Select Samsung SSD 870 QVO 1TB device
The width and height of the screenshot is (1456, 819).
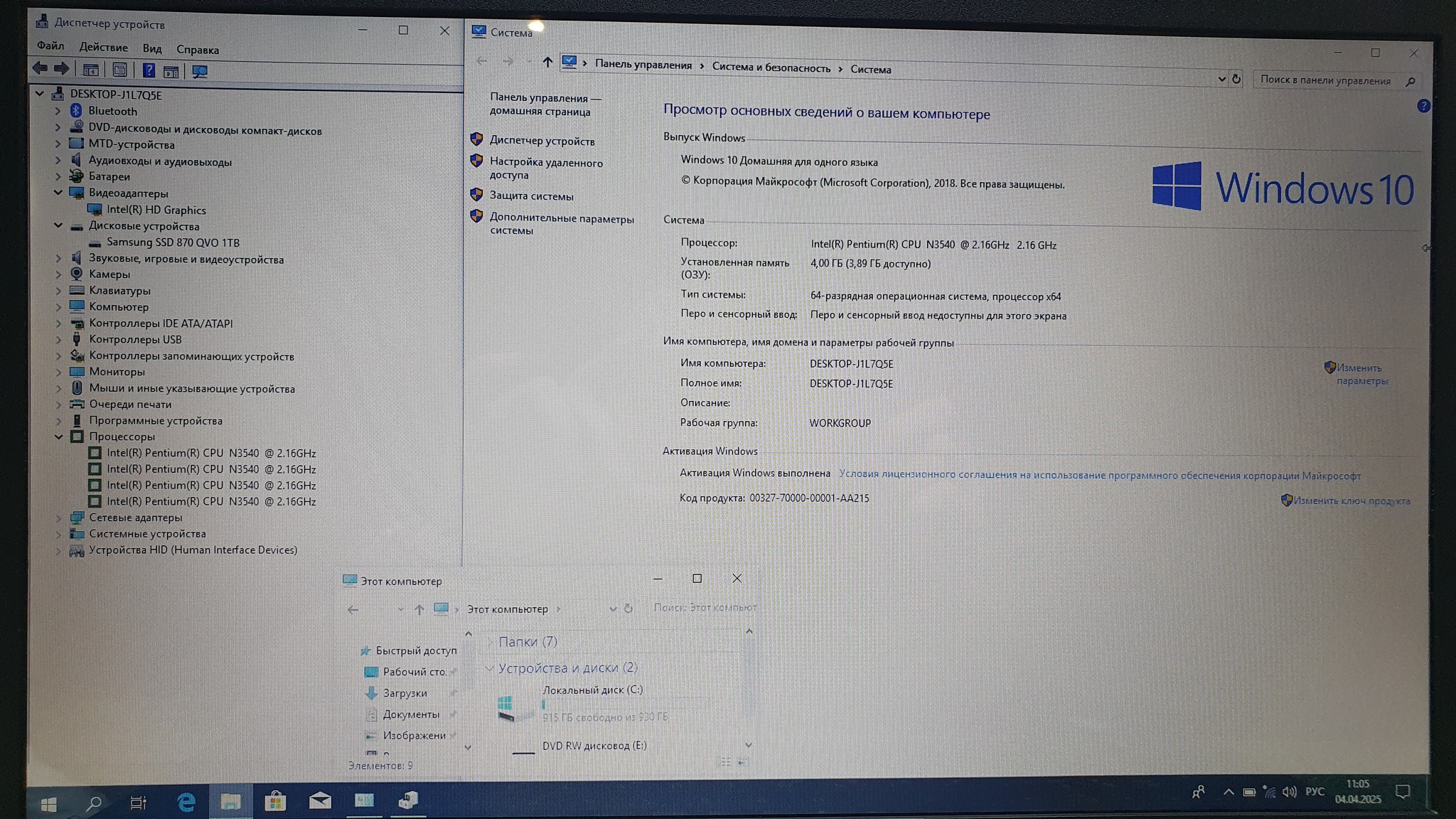173,242
